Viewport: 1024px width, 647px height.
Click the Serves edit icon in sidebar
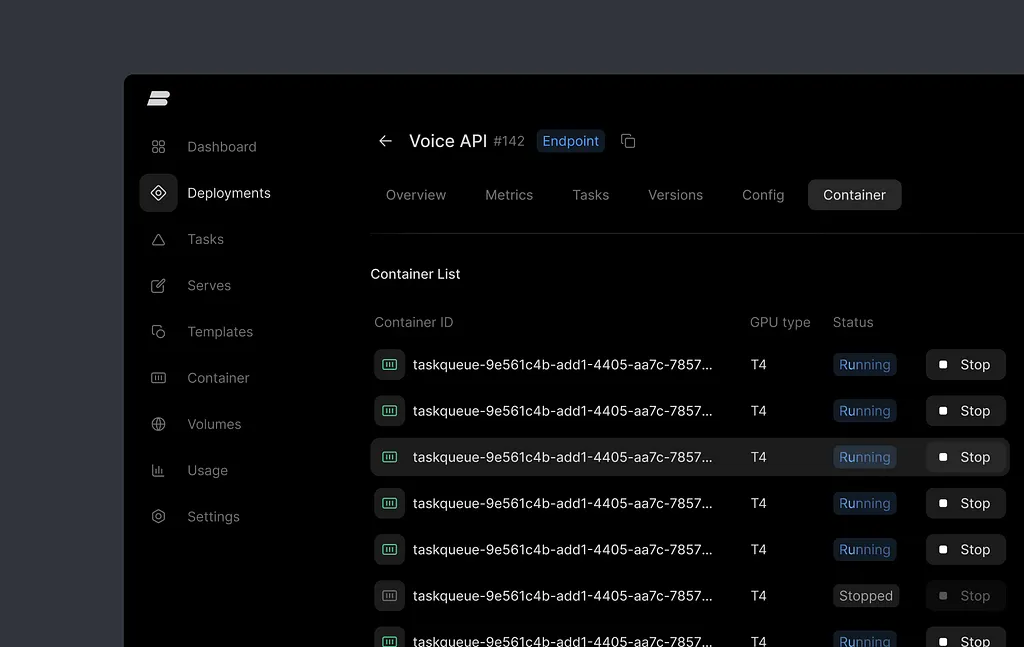click(158, 286)
